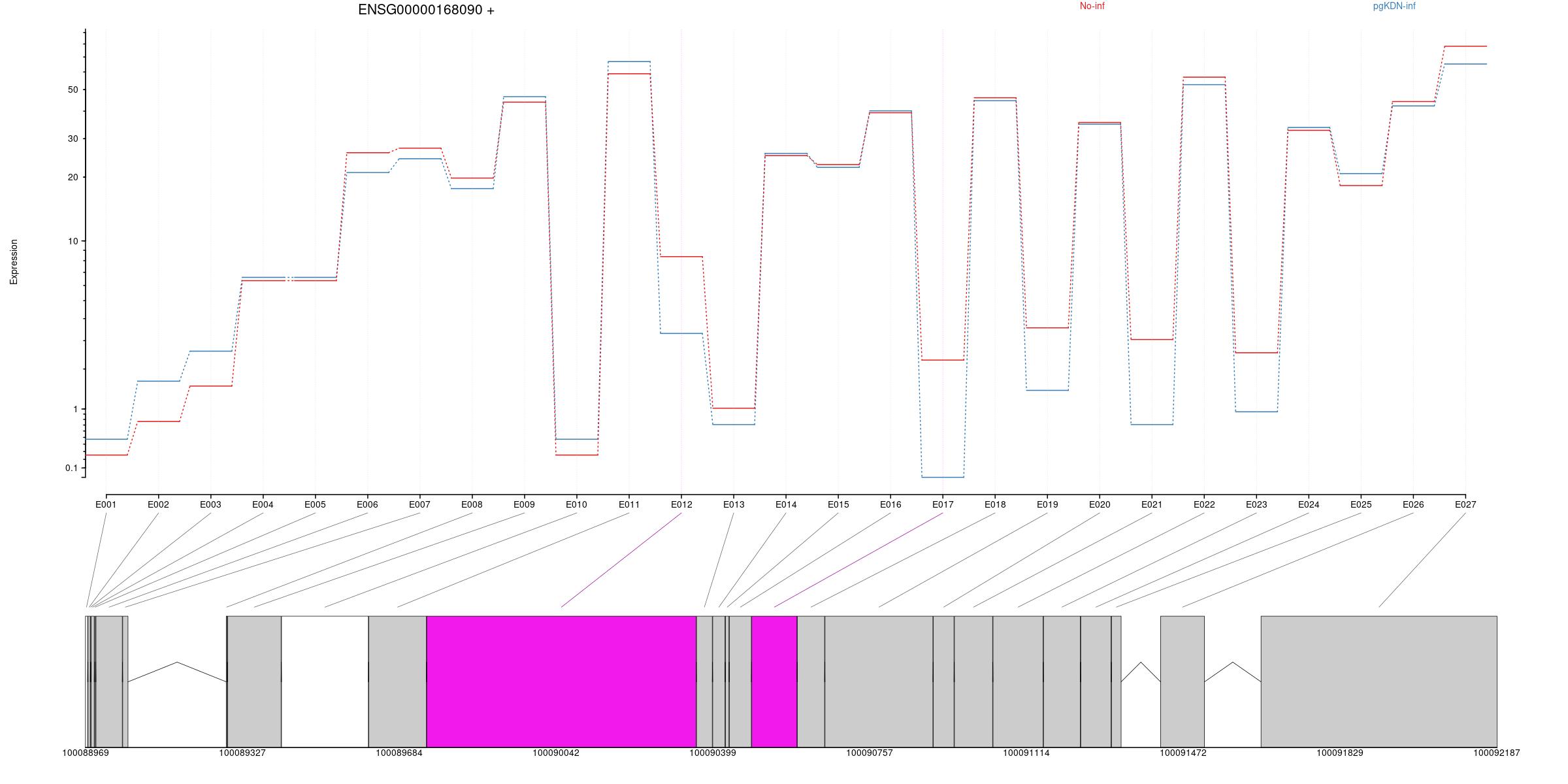Click genomic coordinate 100089684
Image resolution: width=1568 pixels, height=784 pixels.
point(399,753)
